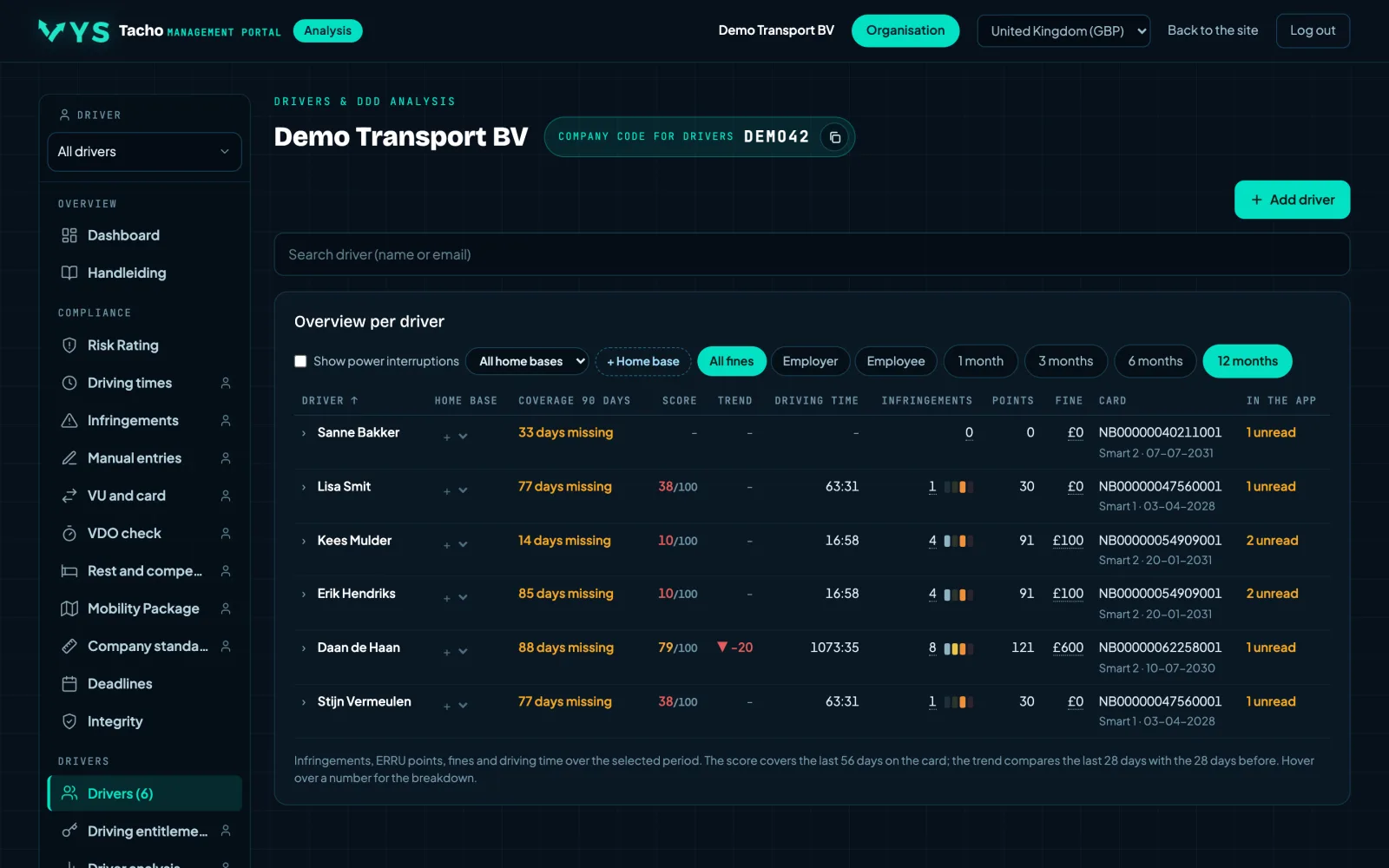Viewport: 1389px width, 868px height.
Task: Open Manual entries pencil icon
Action: pos(69,458)
